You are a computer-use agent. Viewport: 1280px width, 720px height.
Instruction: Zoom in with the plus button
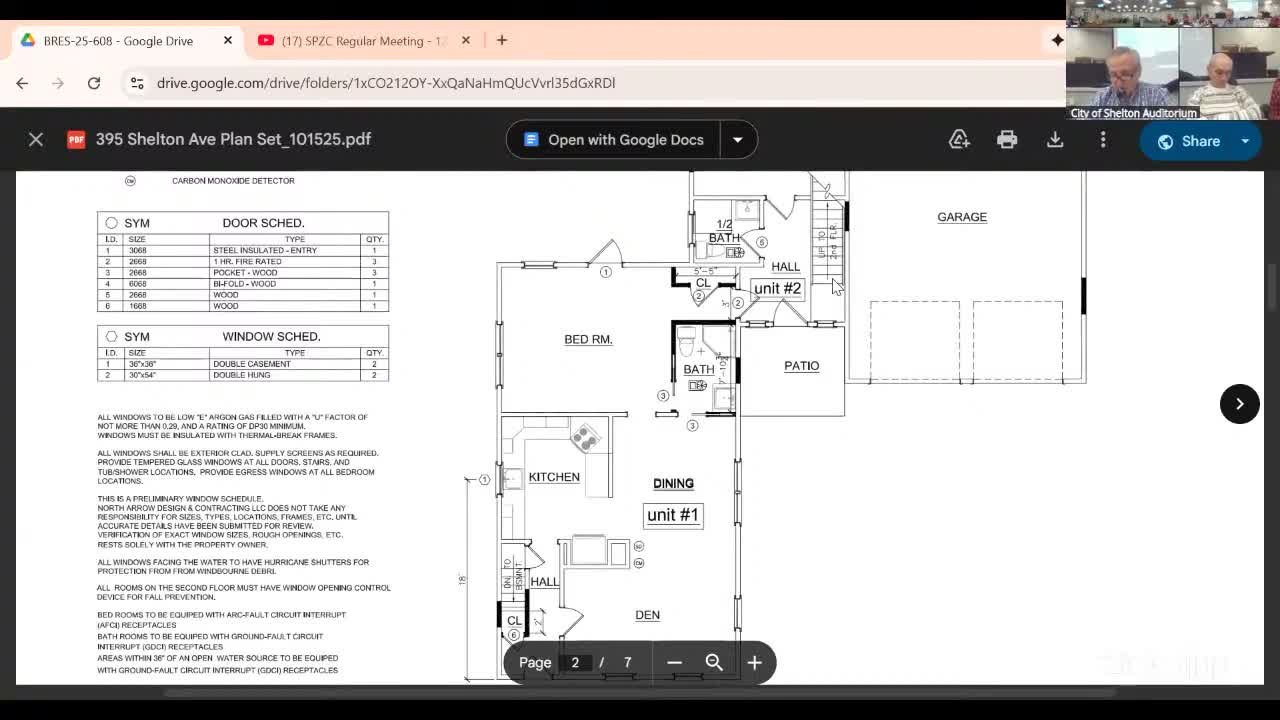pyautogui.click(x=754, y=662)
